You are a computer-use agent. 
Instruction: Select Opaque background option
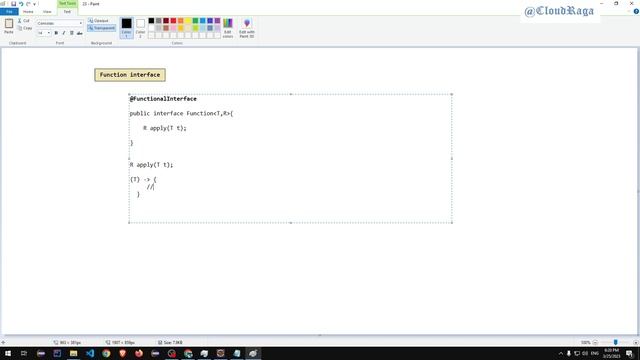[98, 20]
